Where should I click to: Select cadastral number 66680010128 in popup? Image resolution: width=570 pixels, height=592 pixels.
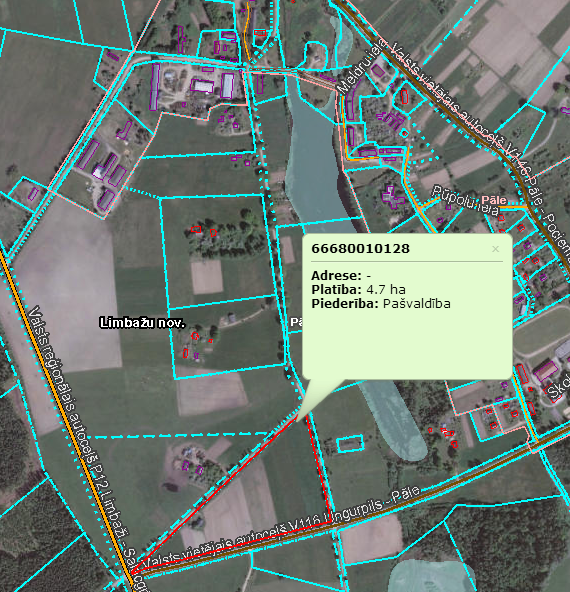tap(360, 249)
